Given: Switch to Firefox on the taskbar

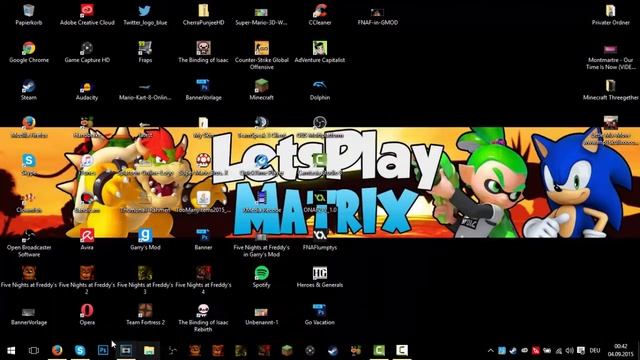Looking at the screenshot, I should point(57,350).
